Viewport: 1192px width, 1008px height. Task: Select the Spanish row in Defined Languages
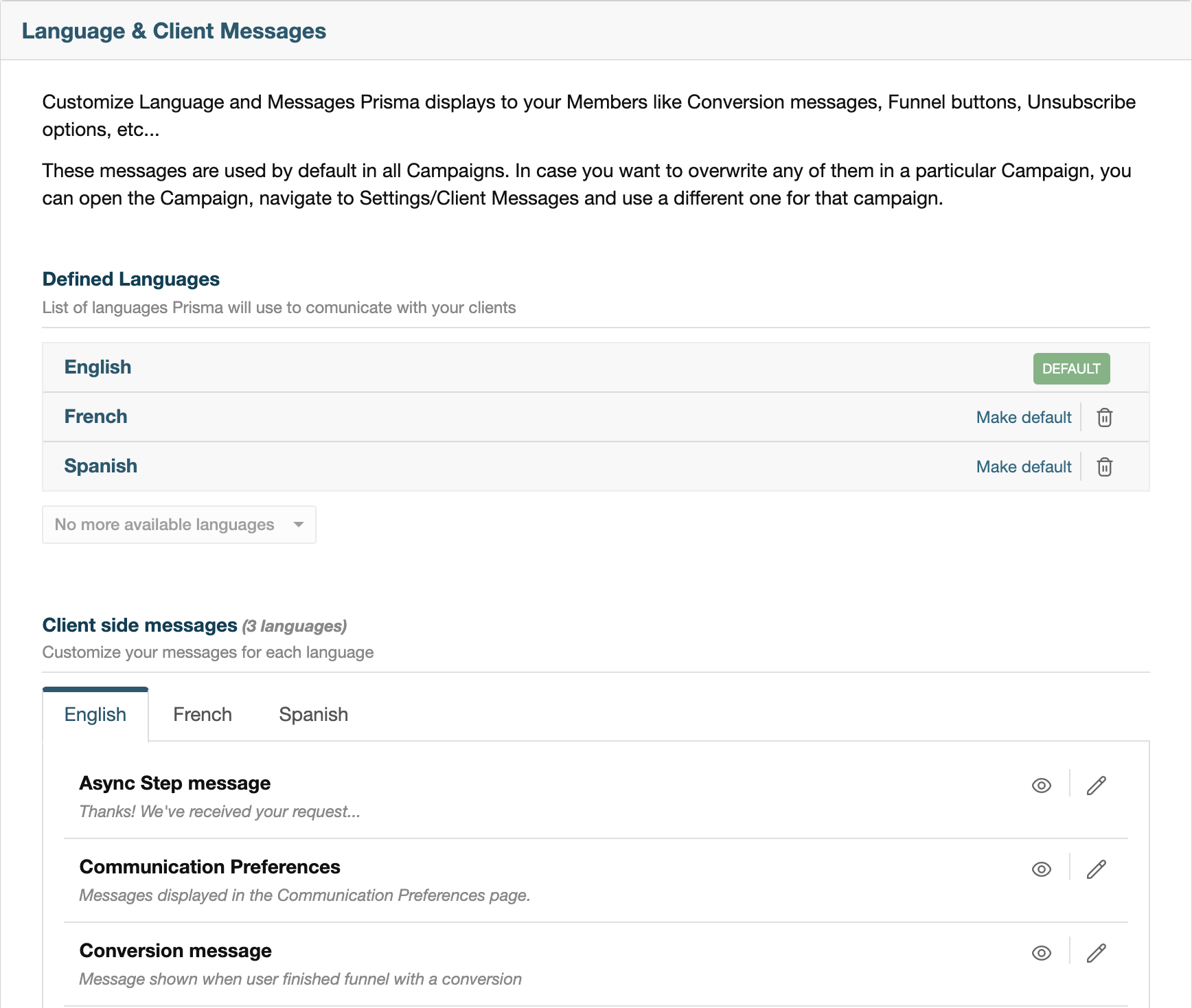(x=596, y=466)
